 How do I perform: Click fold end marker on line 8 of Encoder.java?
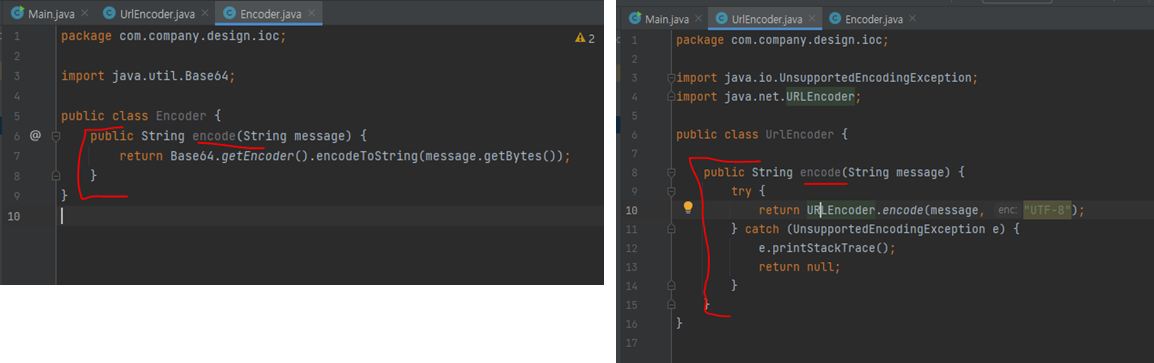55,175
